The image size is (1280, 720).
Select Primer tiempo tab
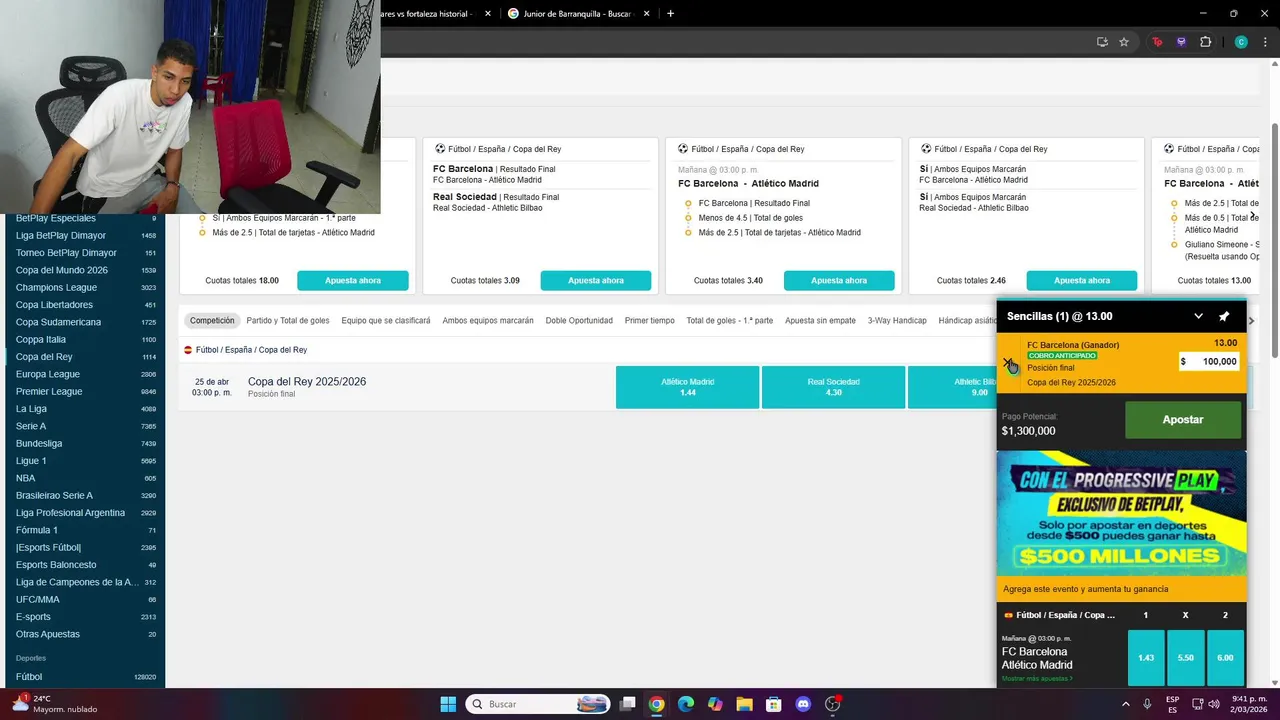point(650,321)
